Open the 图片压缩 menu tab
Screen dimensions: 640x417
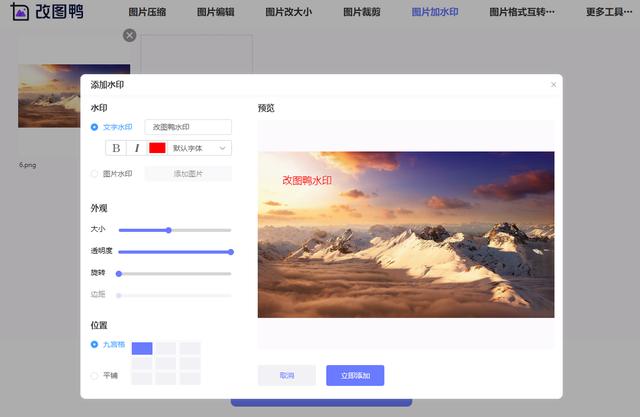click(147, 12)
